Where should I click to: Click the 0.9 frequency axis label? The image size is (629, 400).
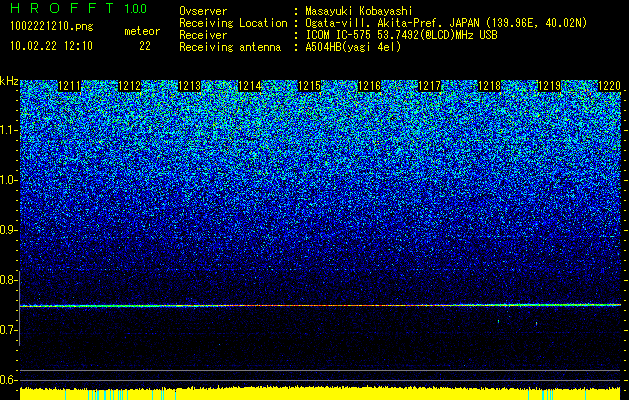(x=8, y=230)
